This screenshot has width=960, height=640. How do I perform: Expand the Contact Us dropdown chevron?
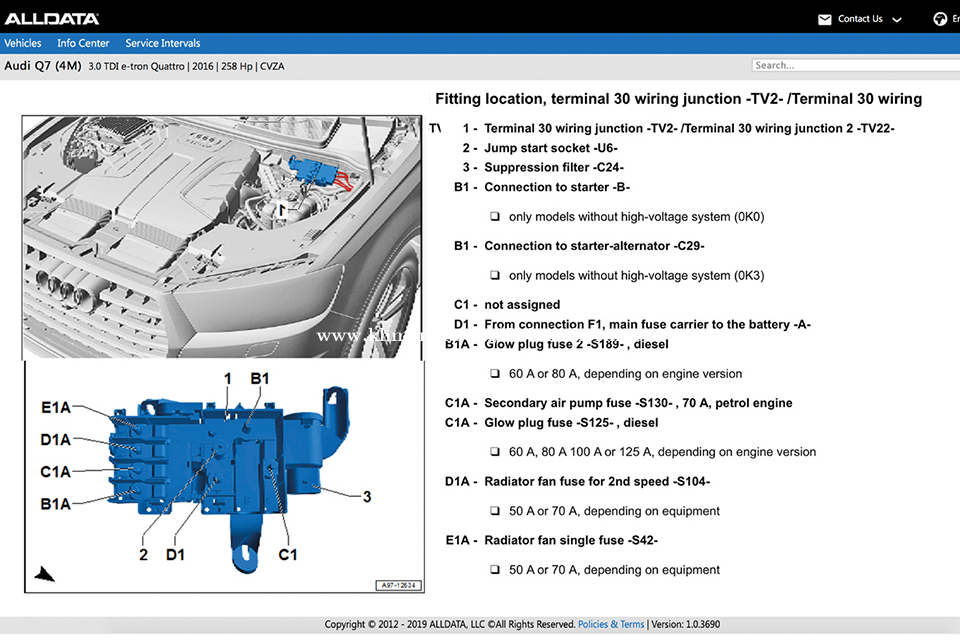click(x=896, y=20)
